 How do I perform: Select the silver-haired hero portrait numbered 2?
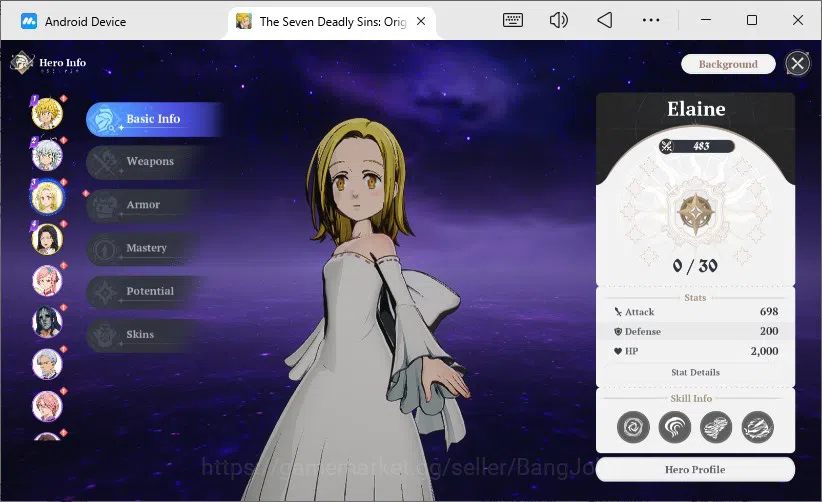(47, 155)
